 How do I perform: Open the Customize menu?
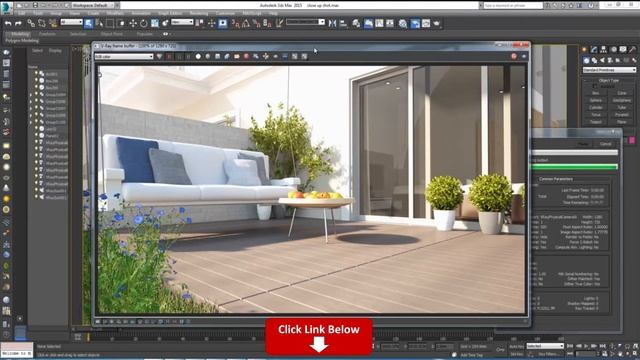pos(225,13)
